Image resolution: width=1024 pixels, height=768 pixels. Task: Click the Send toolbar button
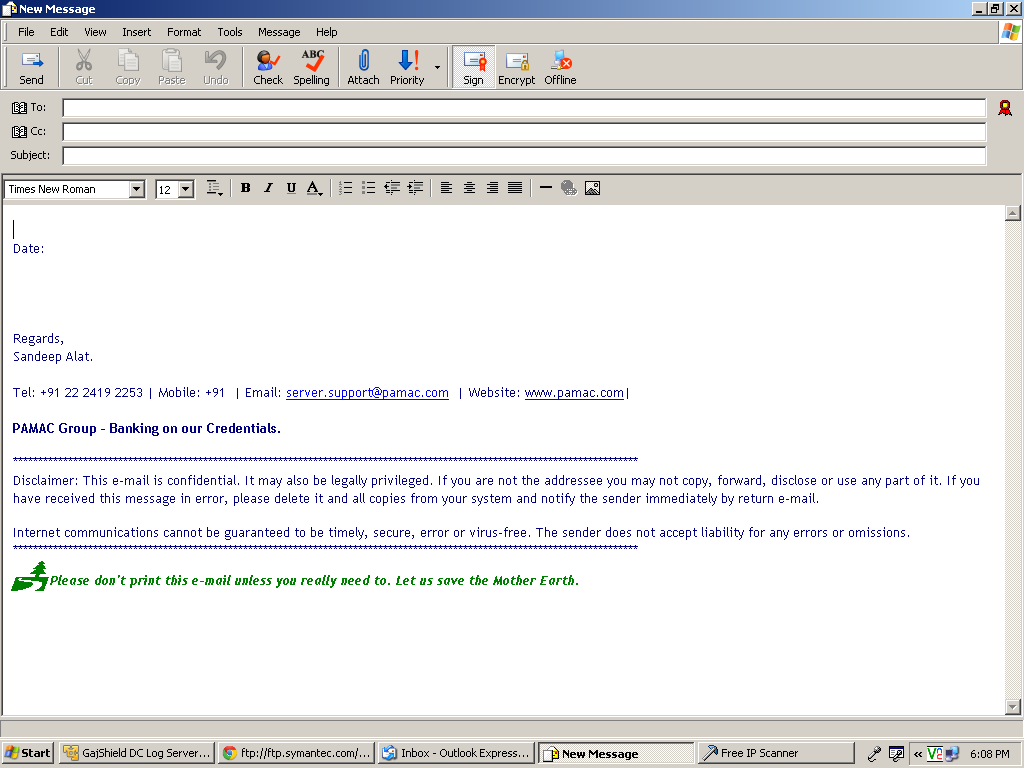click(32, 67)
